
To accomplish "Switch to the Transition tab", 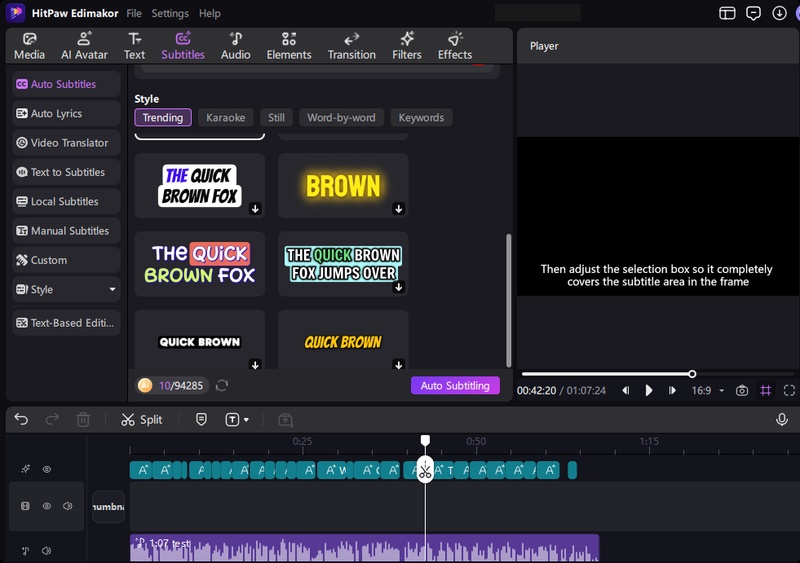I will click(x=352, y=46).
